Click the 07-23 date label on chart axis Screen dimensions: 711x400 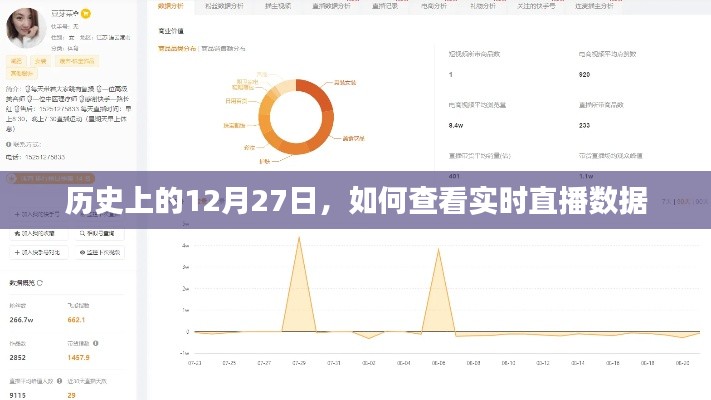click(195, 363)
